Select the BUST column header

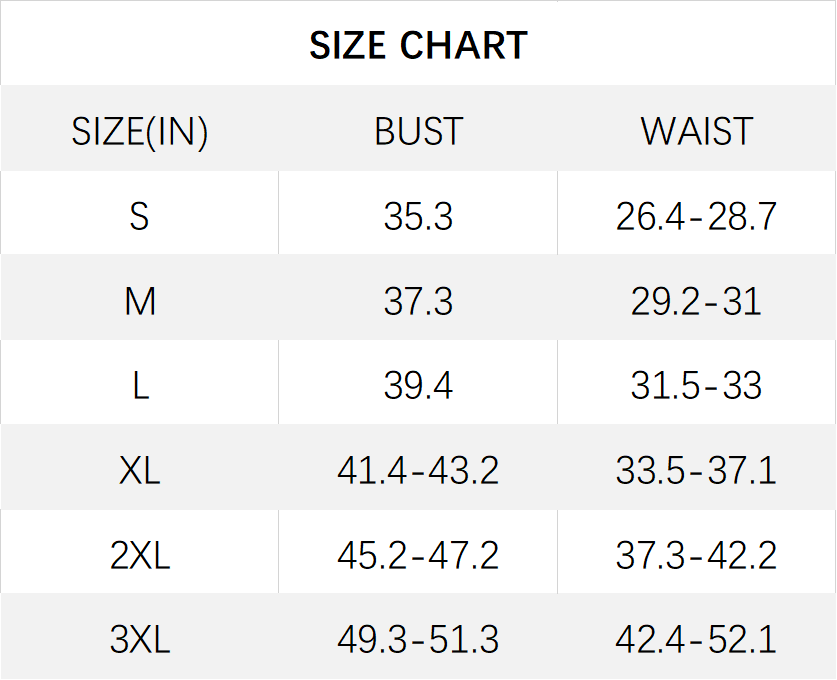coord(418,131)
